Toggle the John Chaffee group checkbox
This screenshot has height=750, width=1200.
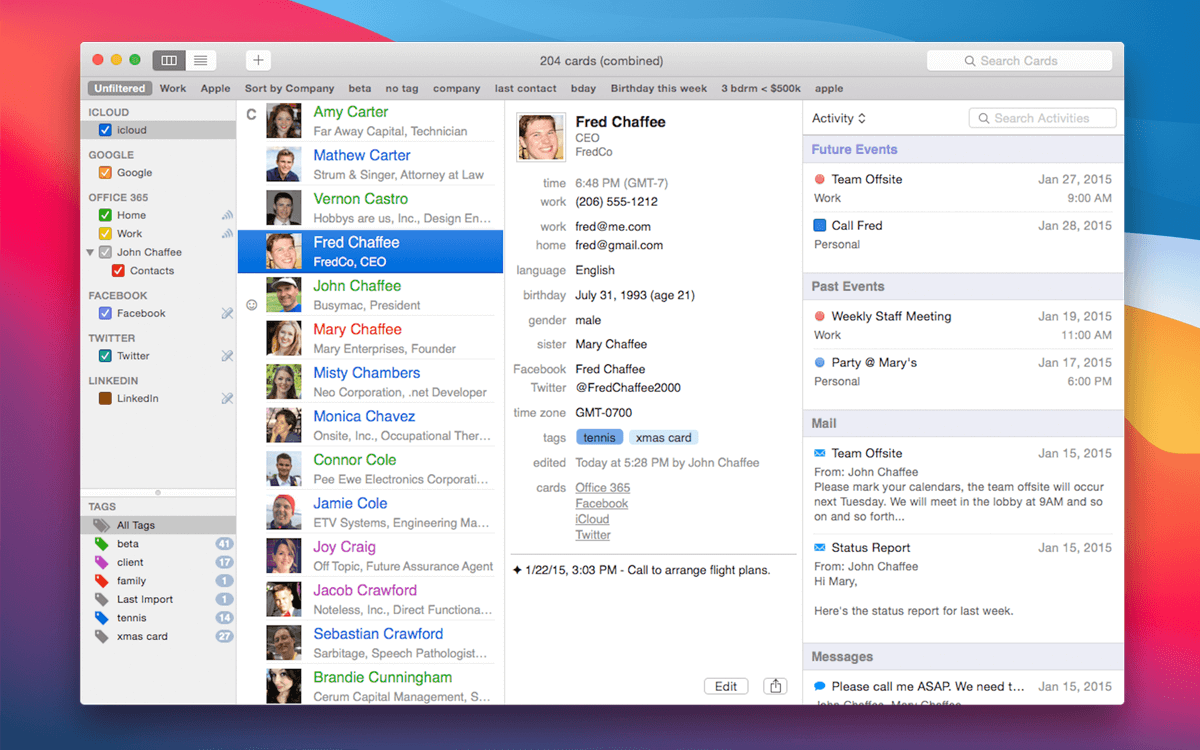106,252
